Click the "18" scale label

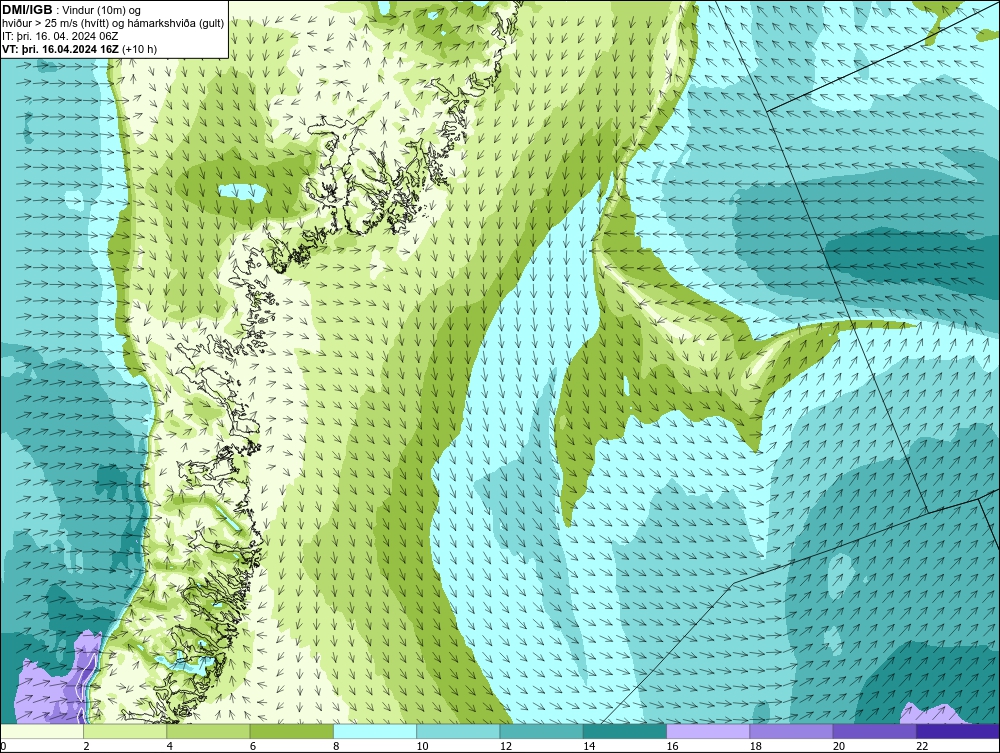756,747
